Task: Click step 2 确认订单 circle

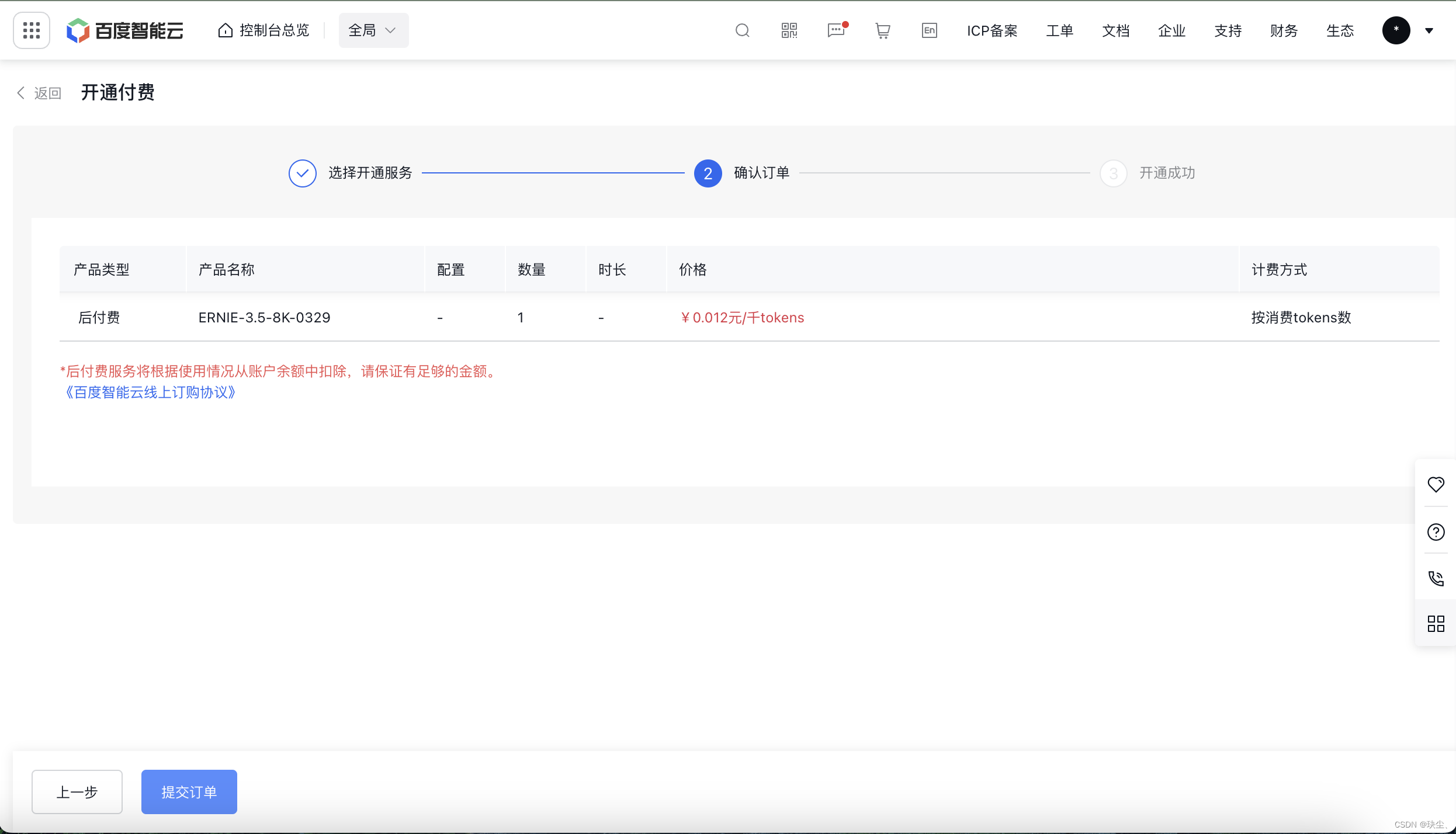Action: pyautogui.click(x=708, y=173)
